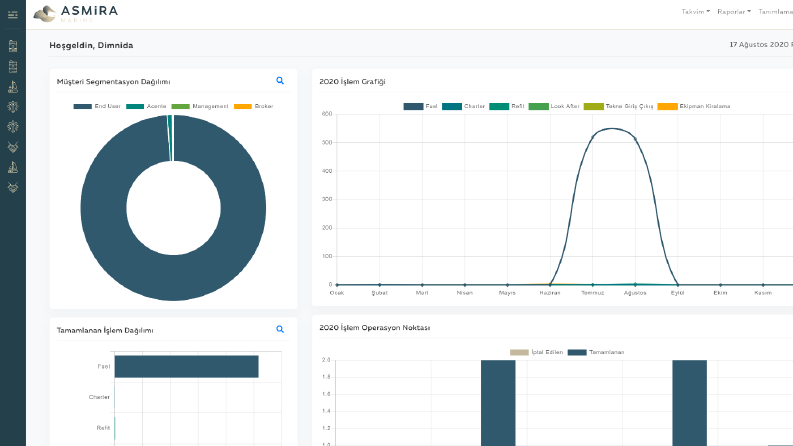Open the upper handshake icon in the sidebar
This screenshot has height=446, width=793.
[x=13, y=147]
